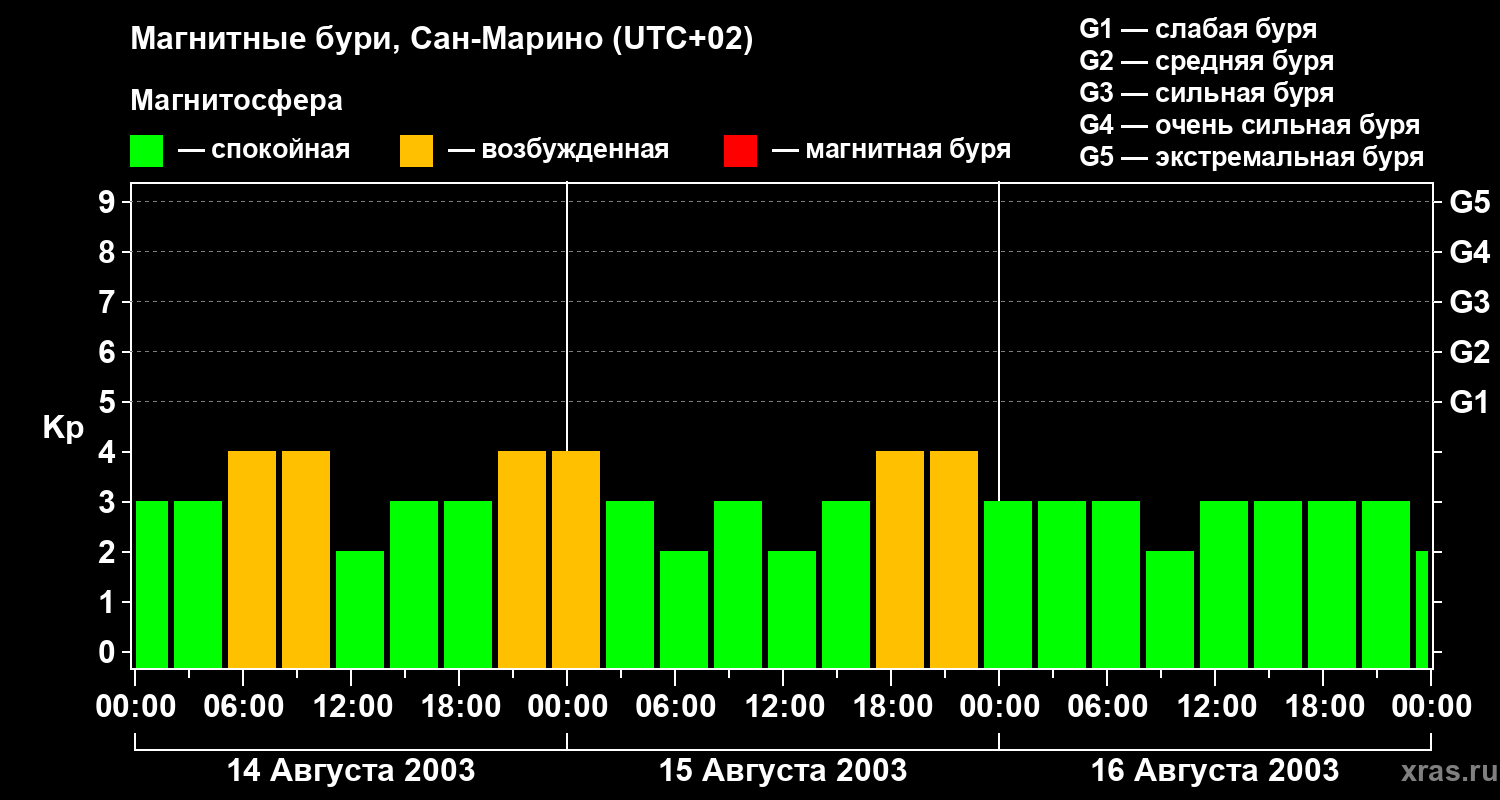
Task: Click the green bar for 18:00–21:00 on 16 August
Action: (x=1332, y=585)
